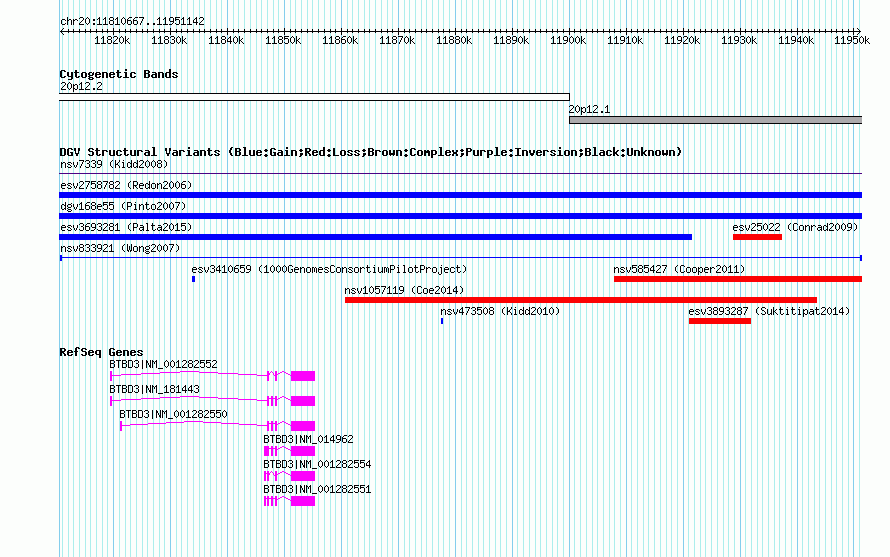Click the 20p12.2 band label
This screenshot has height=557, width=890.
81,86
